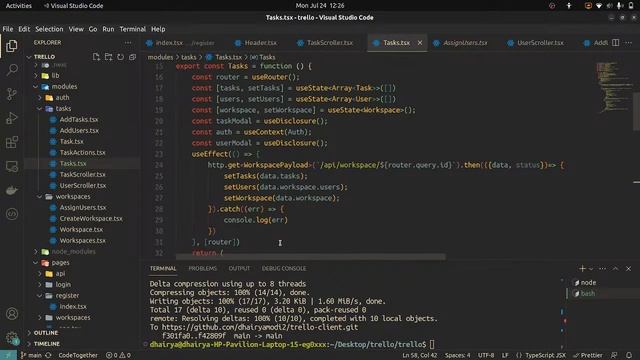Open the Docker view in activity bar
This screenshot has height=360, width=640.
click(x=12, y=190)
